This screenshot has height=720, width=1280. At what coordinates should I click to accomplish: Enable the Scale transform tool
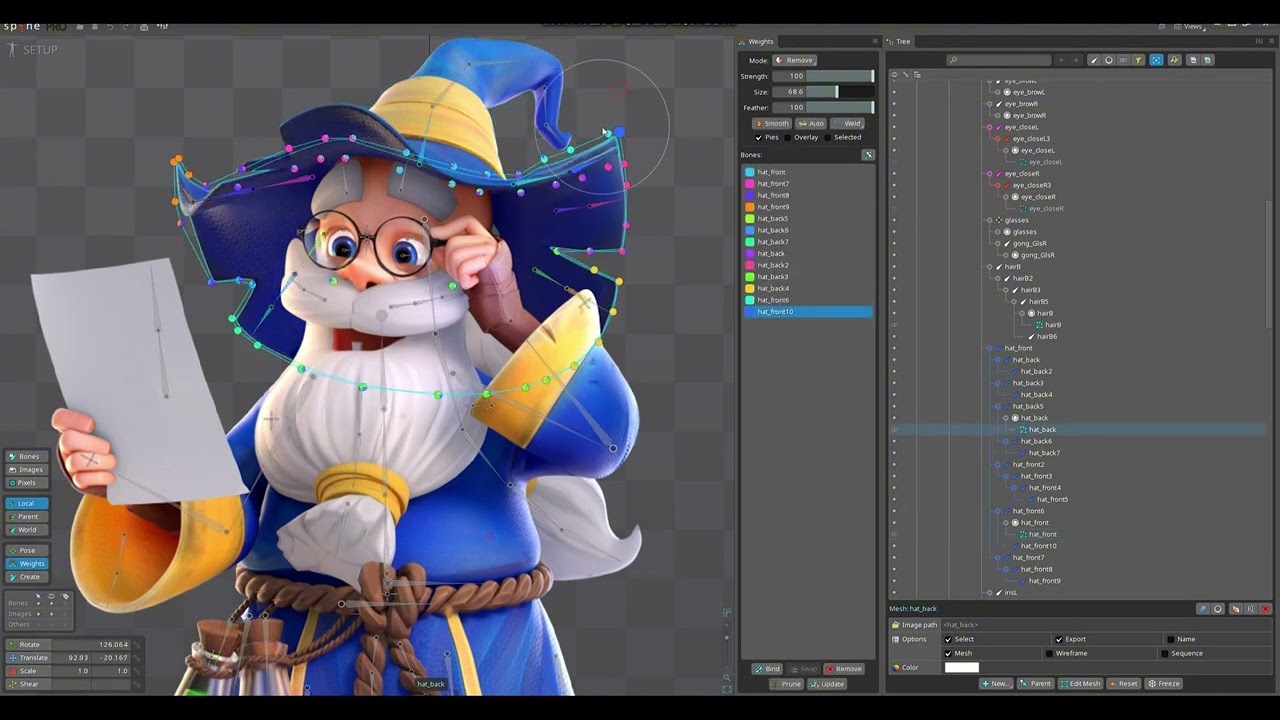pyautogui.click(x=27, y=671)
